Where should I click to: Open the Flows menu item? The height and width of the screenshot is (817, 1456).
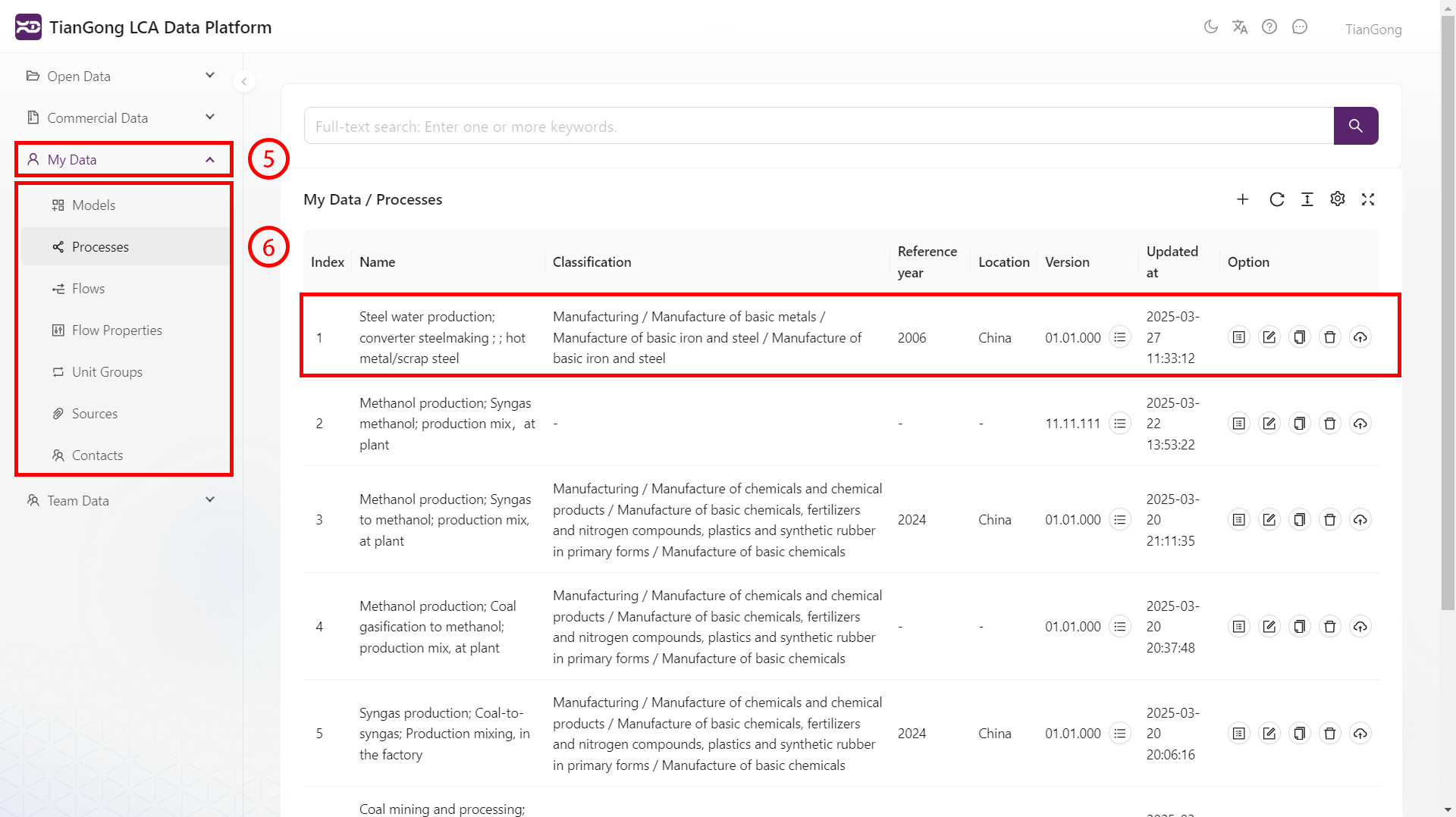pos(88,289)
